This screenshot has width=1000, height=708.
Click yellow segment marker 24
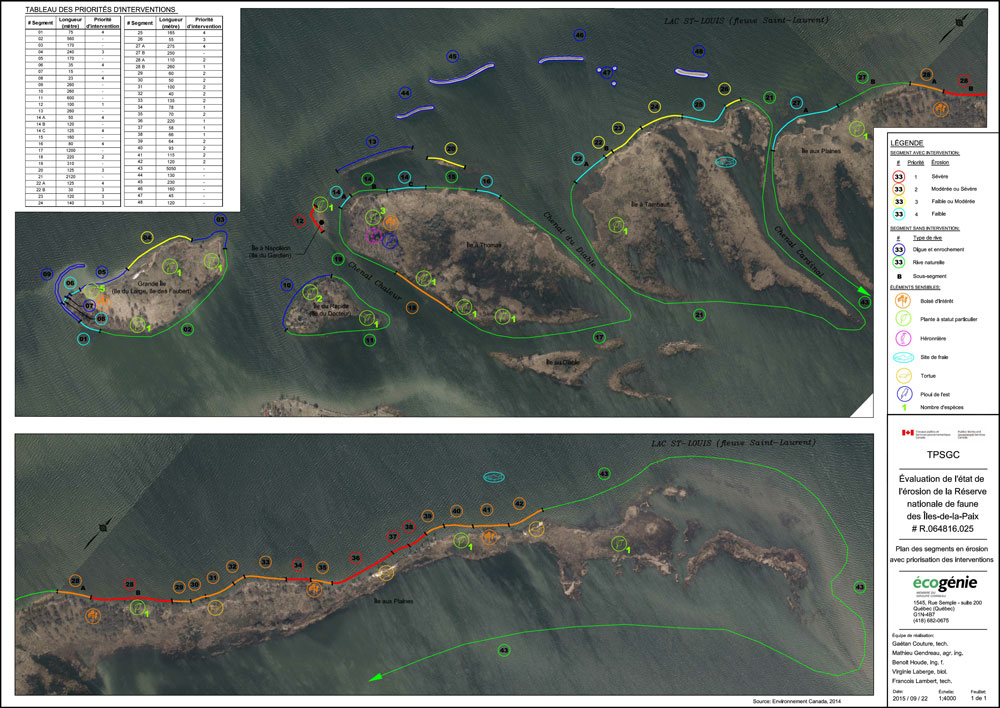coord(654,106)
